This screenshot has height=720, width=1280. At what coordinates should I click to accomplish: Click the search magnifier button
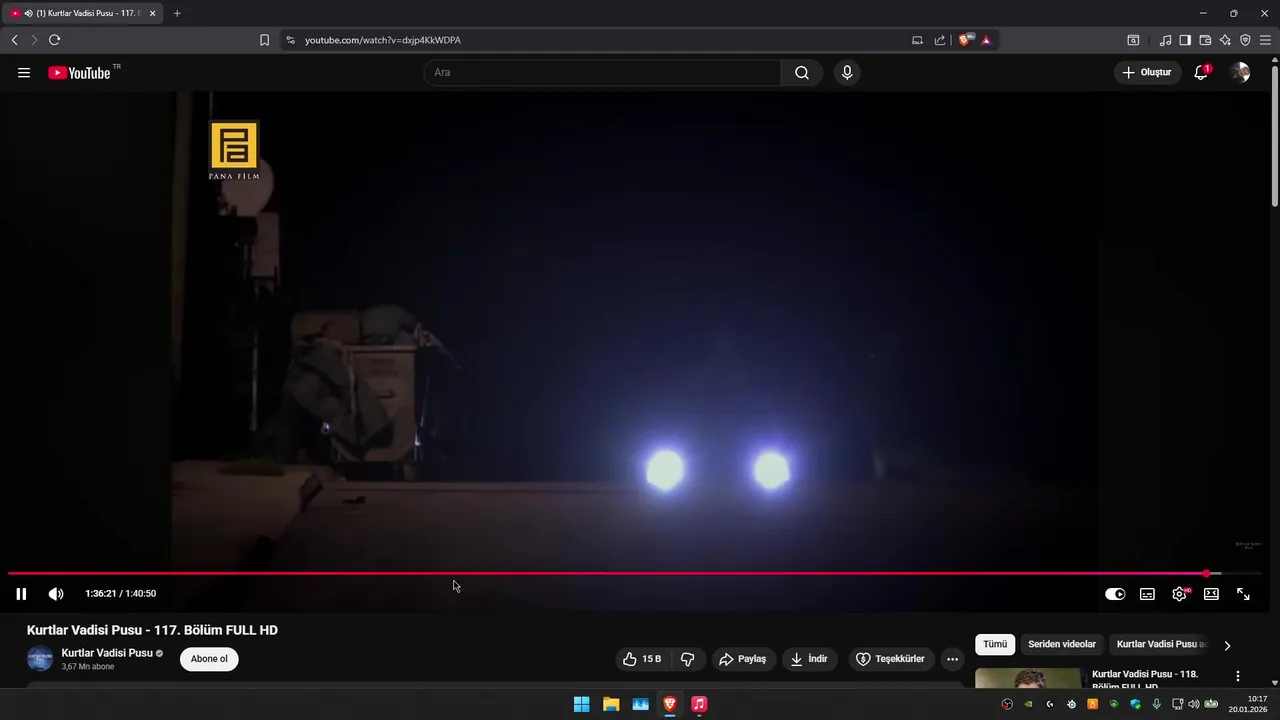[802, 73]
